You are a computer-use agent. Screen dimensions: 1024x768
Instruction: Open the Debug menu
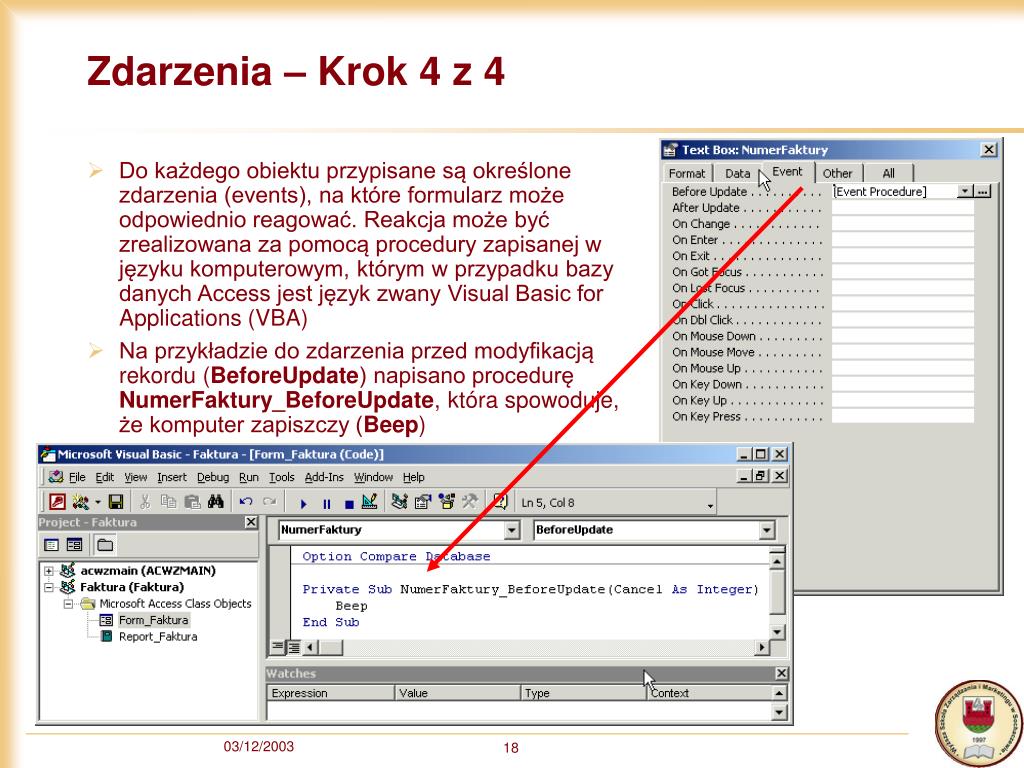[x=213, y=477]
